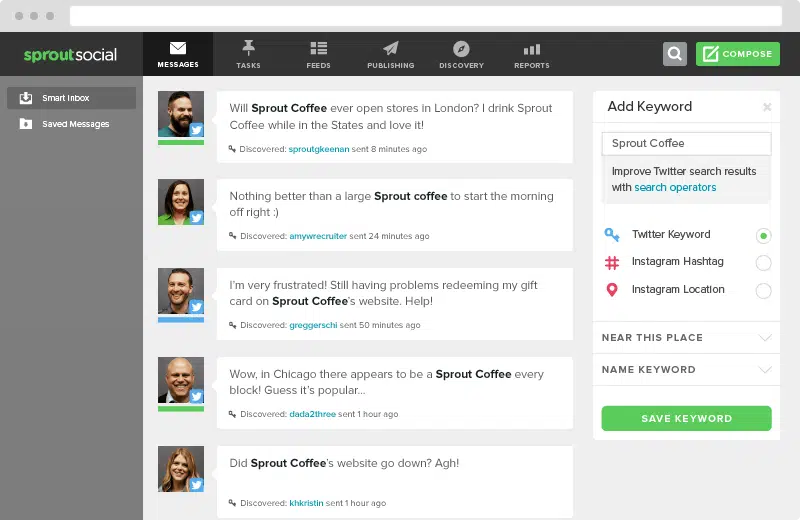Expand the Name Keyword section
The width and height of the screenshot is (800, 520).
tap(686, 370)
